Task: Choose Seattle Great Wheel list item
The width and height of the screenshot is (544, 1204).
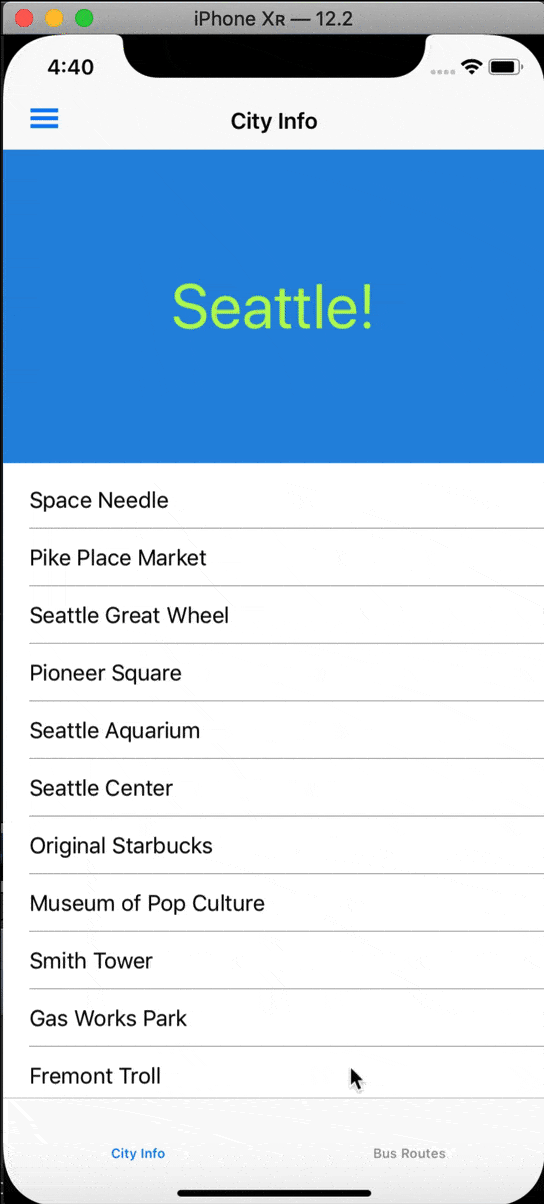Action: (274, 615)
